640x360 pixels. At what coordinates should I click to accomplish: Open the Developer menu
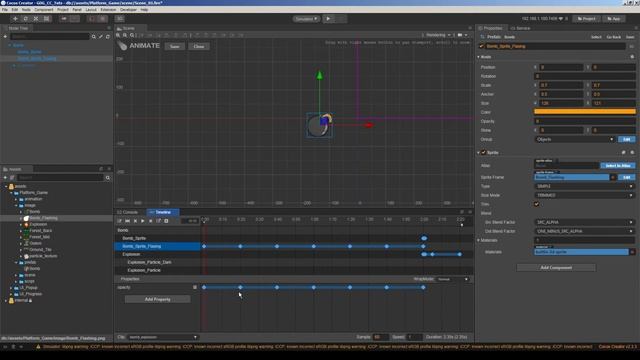click(x=129, y=9)
